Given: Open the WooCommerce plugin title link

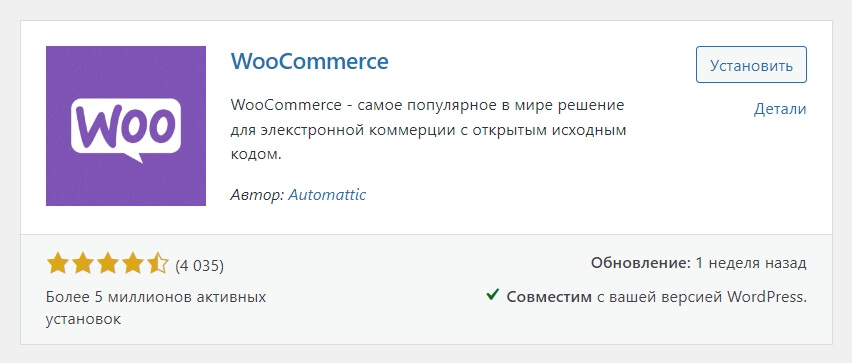Looking at the screenshot, I should (310, 61).
